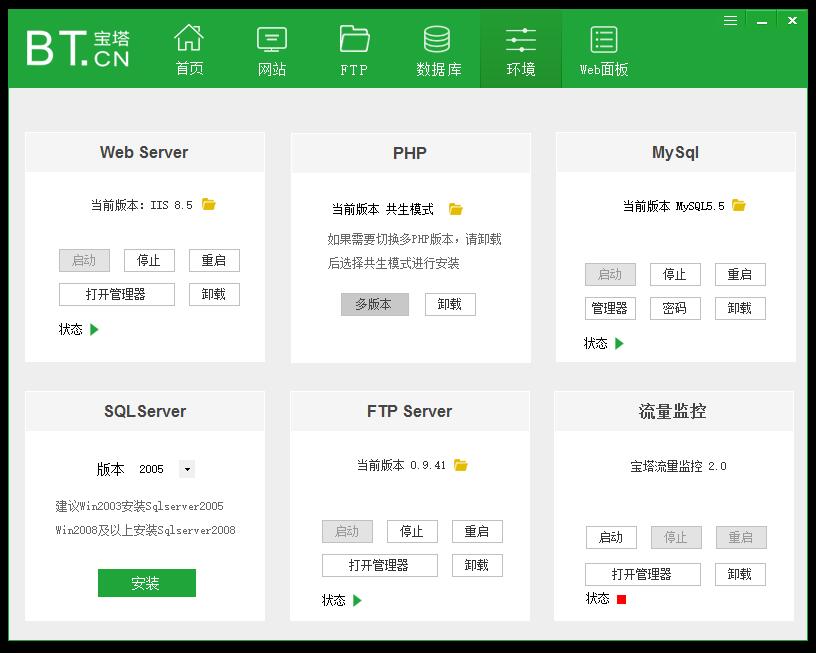816x653 pixels.
Task: Click MySql's disabled 启动 button
Action: coord(610,274)
